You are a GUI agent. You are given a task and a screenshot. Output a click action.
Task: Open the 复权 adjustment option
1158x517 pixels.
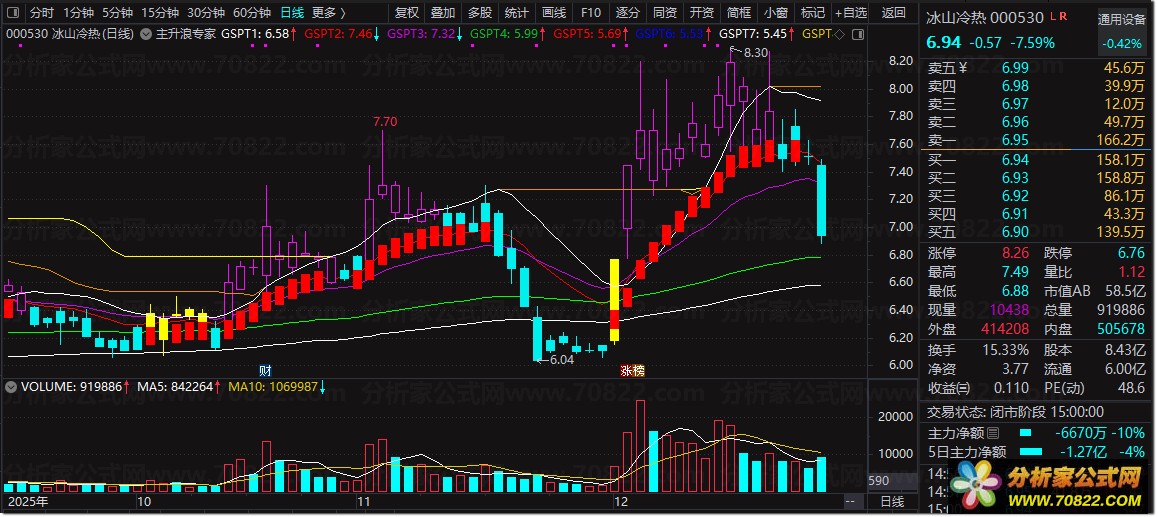pyautogui.click(x=407, y=13)
